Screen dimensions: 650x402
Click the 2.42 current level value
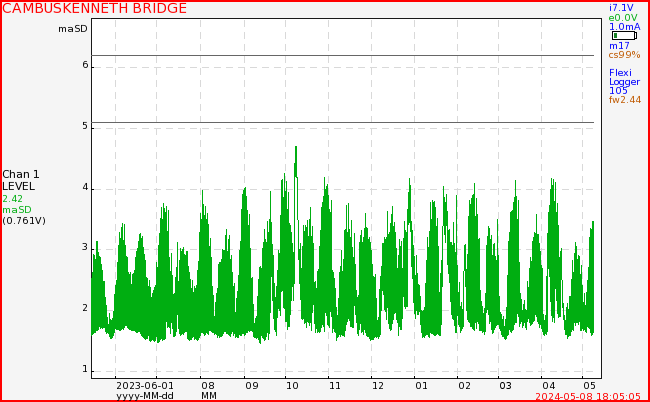click(x=12, y=199)
